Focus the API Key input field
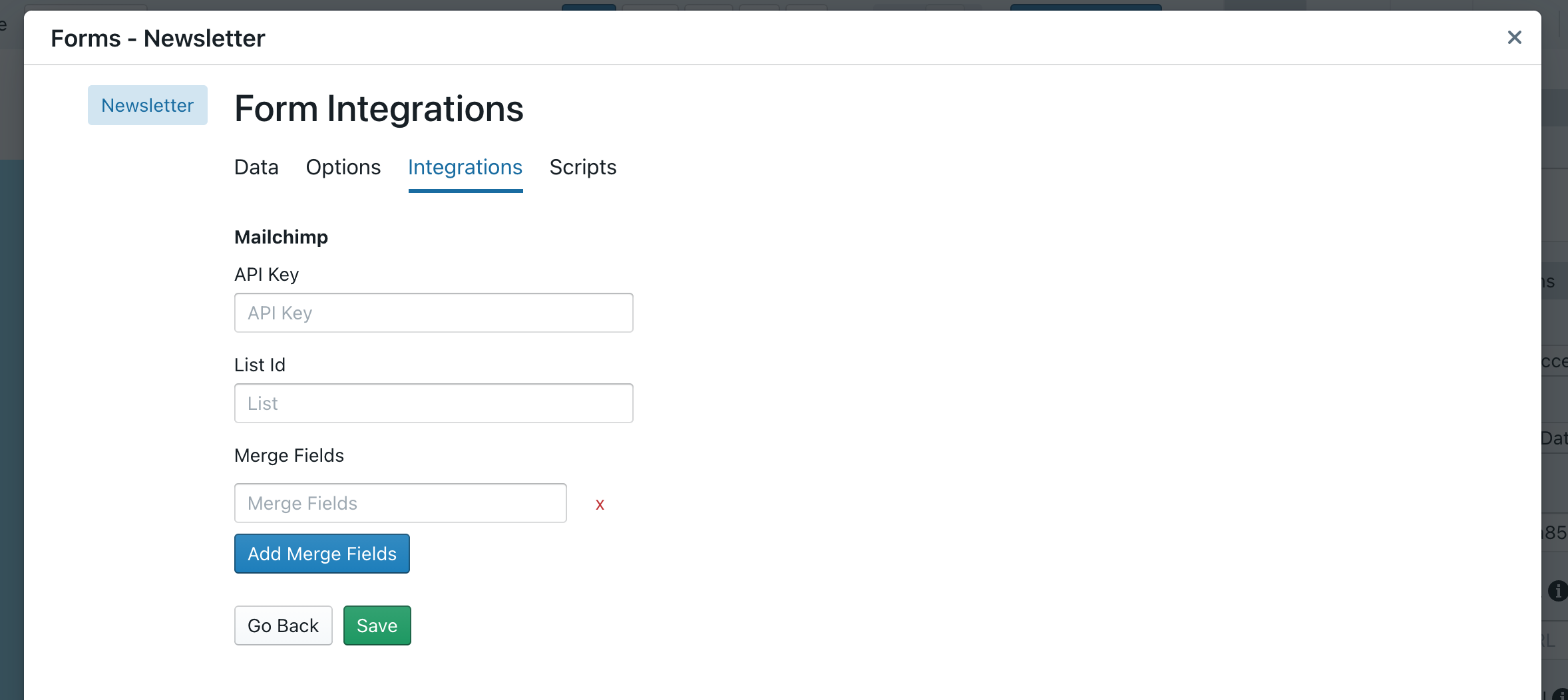The height and width of the screenshot is (700, 1568). click(x=434, y=313)
